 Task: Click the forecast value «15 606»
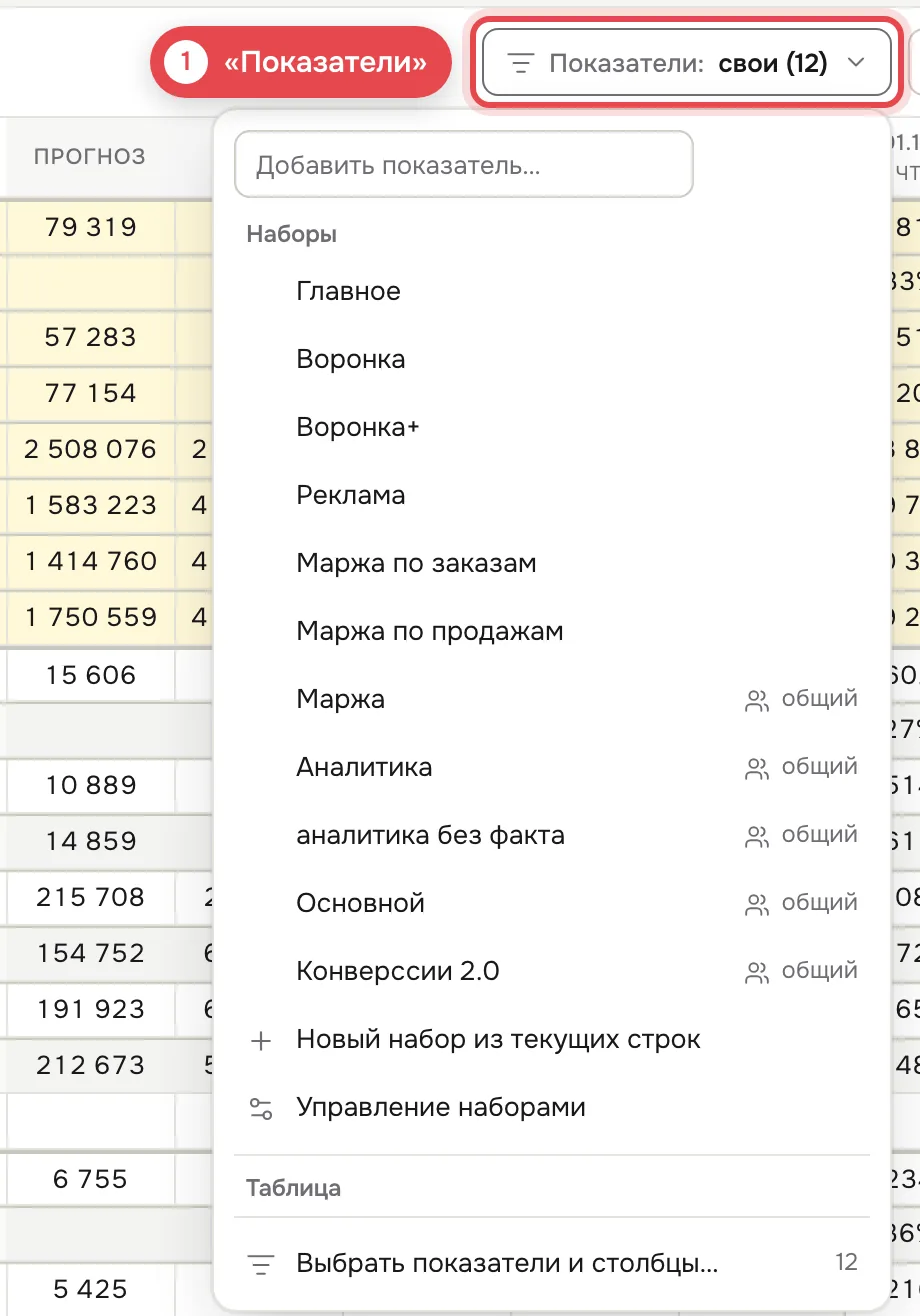coord(91,675)
